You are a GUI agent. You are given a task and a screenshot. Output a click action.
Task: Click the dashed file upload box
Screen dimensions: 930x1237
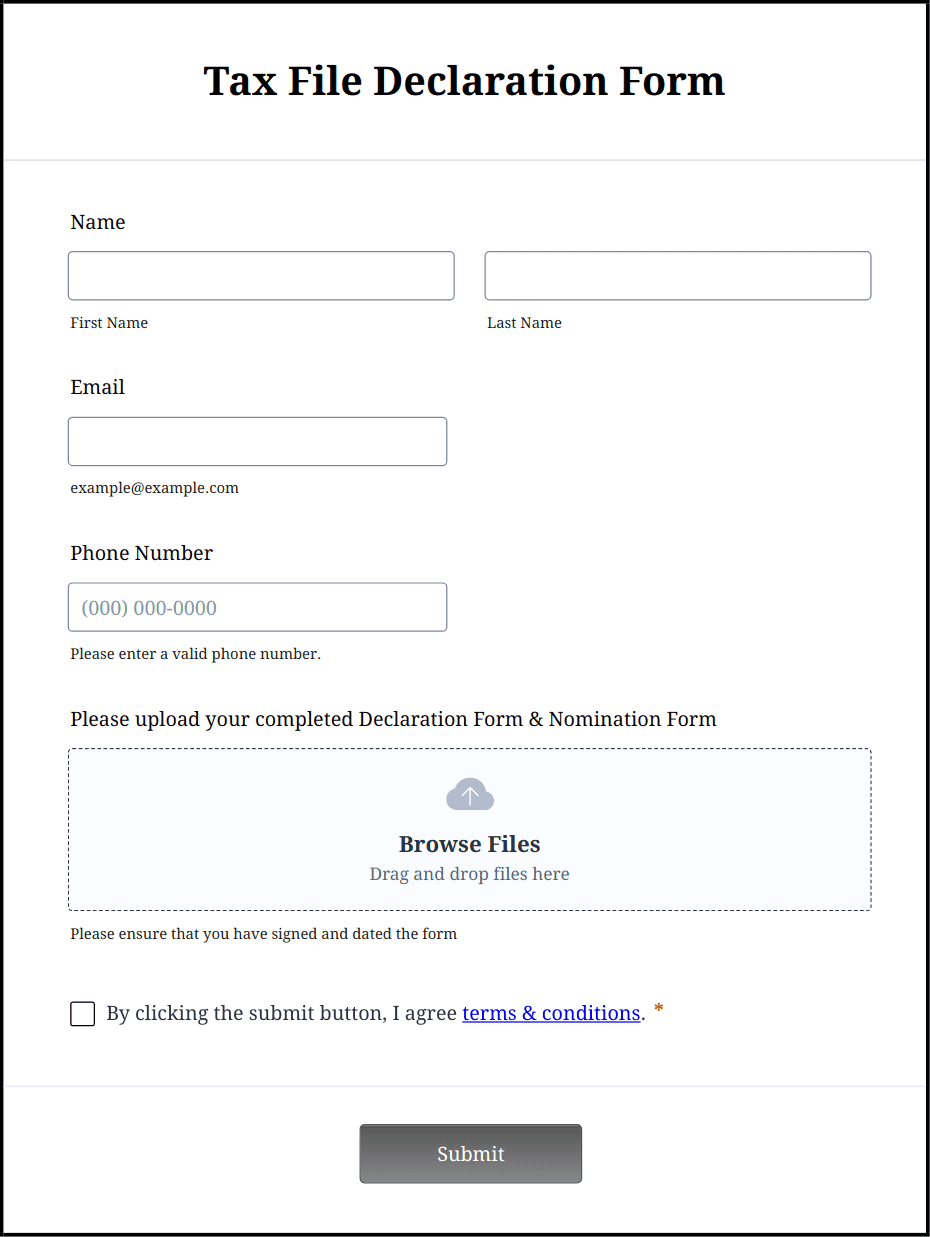(470, 829)
